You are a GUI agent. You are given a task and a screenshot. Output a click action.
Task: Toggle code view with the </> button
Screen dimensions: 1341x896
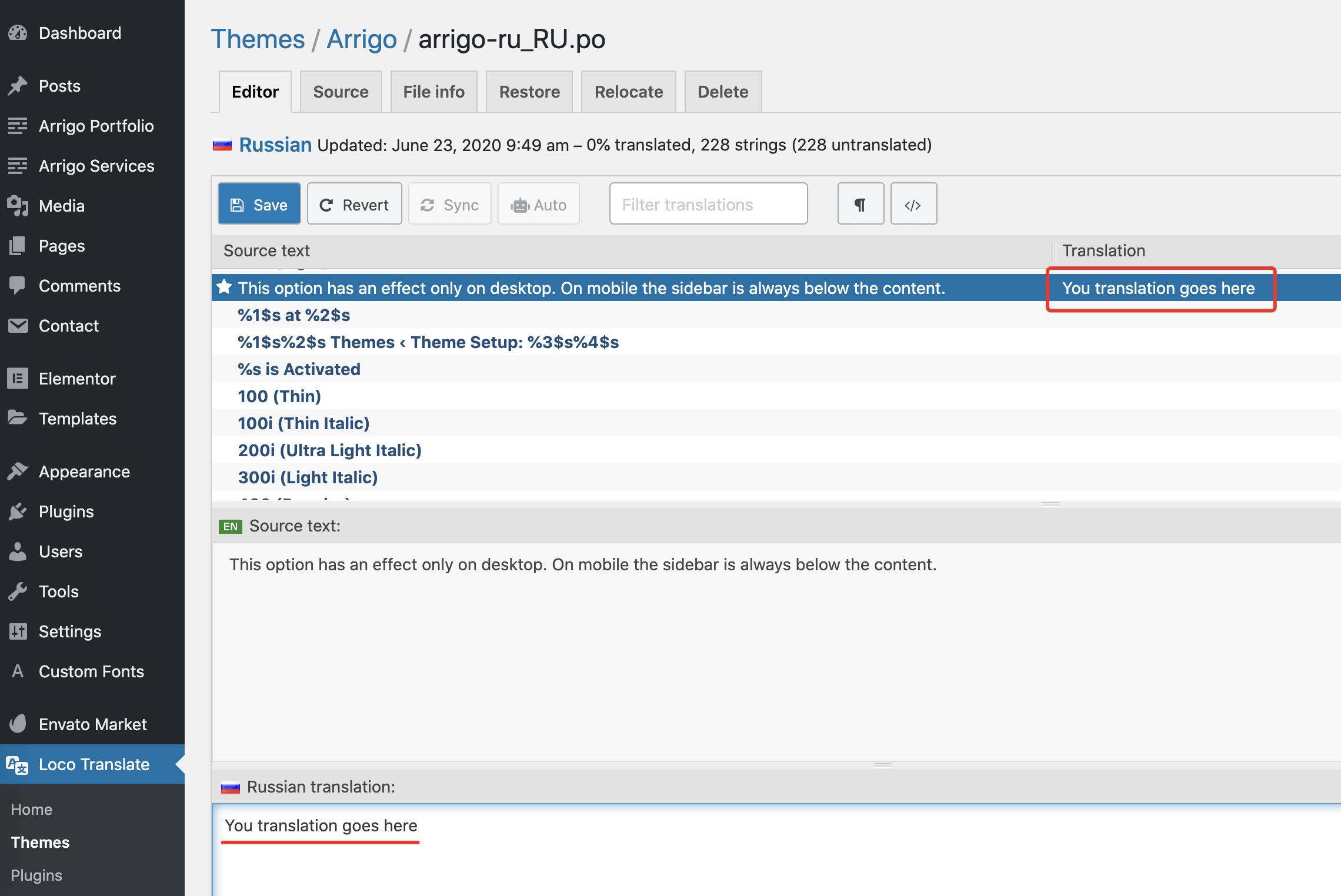click(913, 204)
